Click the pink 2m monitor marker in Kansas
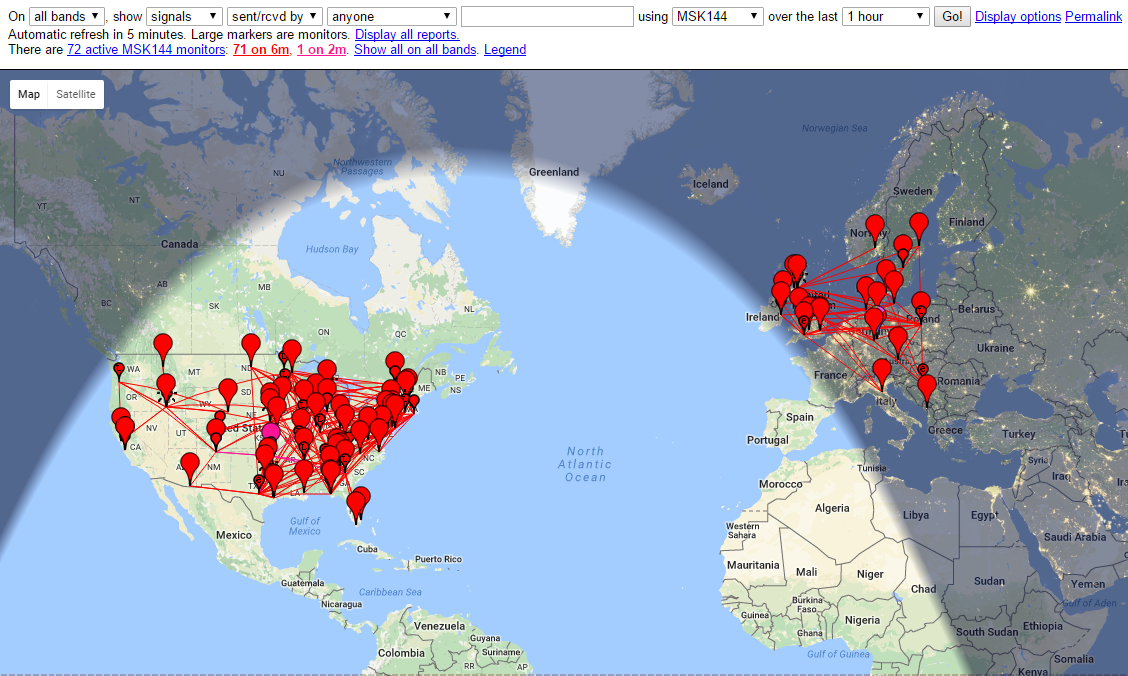This screenshot has width=1128, height=676. click(x=271, y=431)
